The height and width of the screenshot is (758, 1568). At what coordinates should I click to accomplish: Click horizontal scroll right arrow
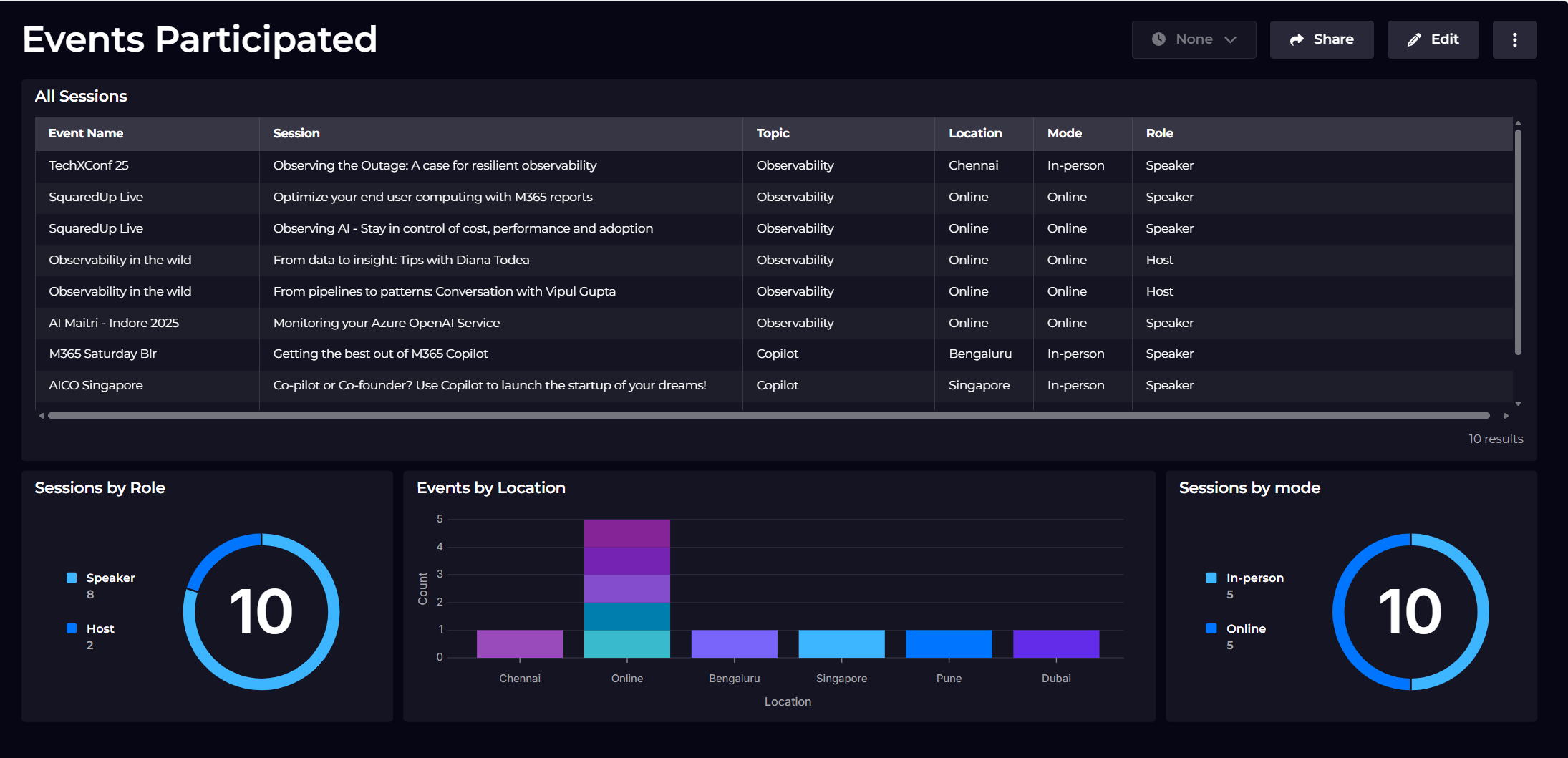tap(1506, 416)
